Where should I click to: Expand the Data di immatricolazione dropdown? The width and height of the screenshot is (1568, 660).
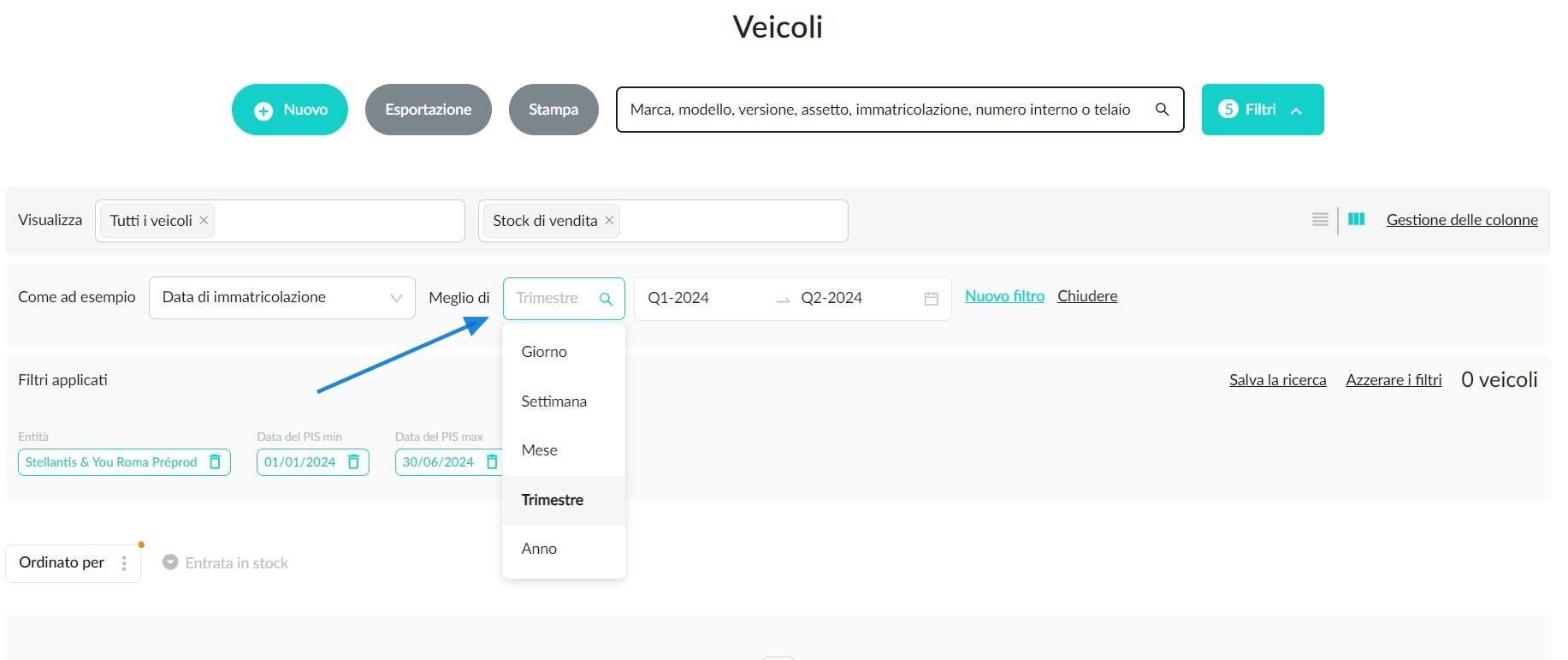[282, 298]
